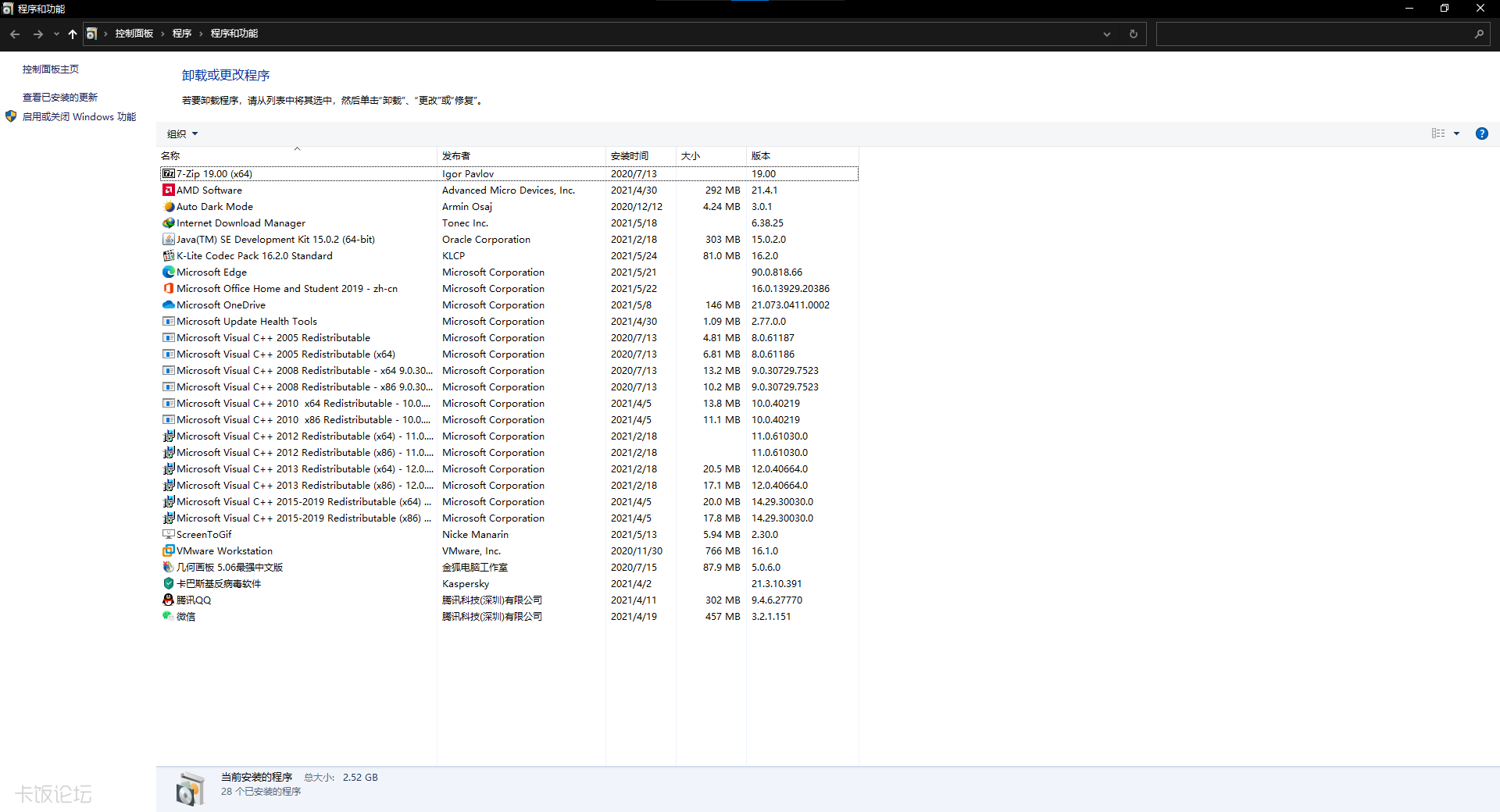Select Microsoft Visual C++ 2008 Redistributable x64 row
Screen dimensions: 1500x812
tap(509, 371)
